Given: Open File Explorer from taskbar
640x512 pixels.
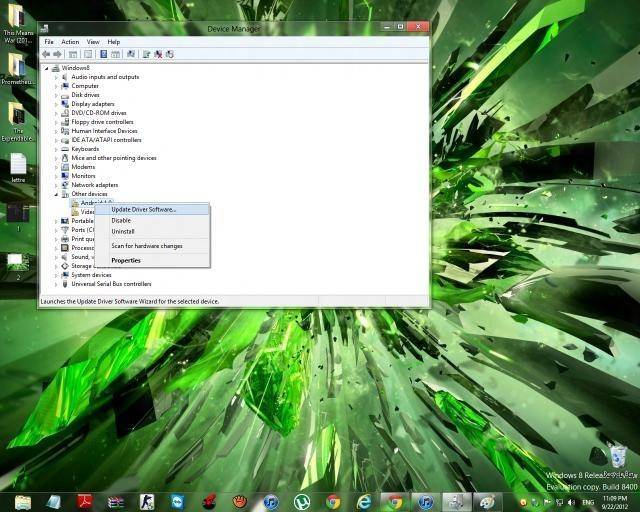Looking at the screenshot, I should click(23, 502).
